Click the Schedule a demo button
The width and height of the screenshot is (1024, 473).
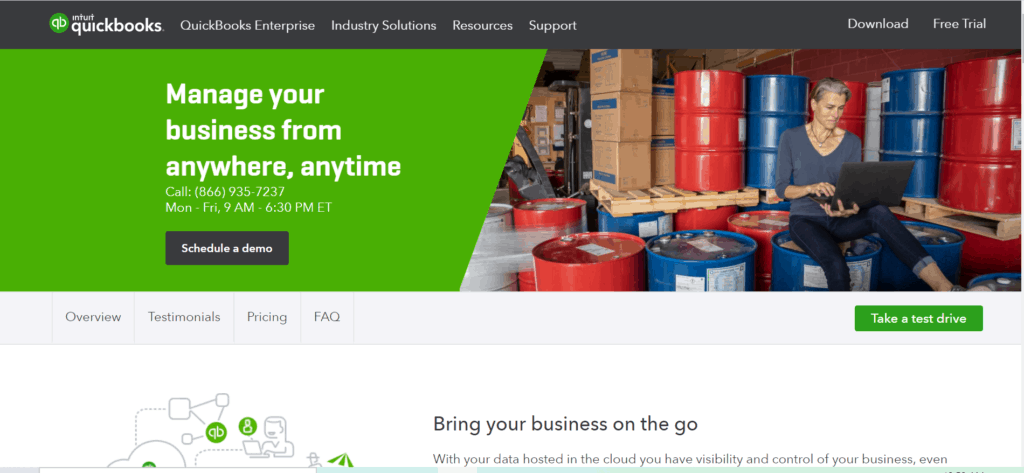pos(227,248)
